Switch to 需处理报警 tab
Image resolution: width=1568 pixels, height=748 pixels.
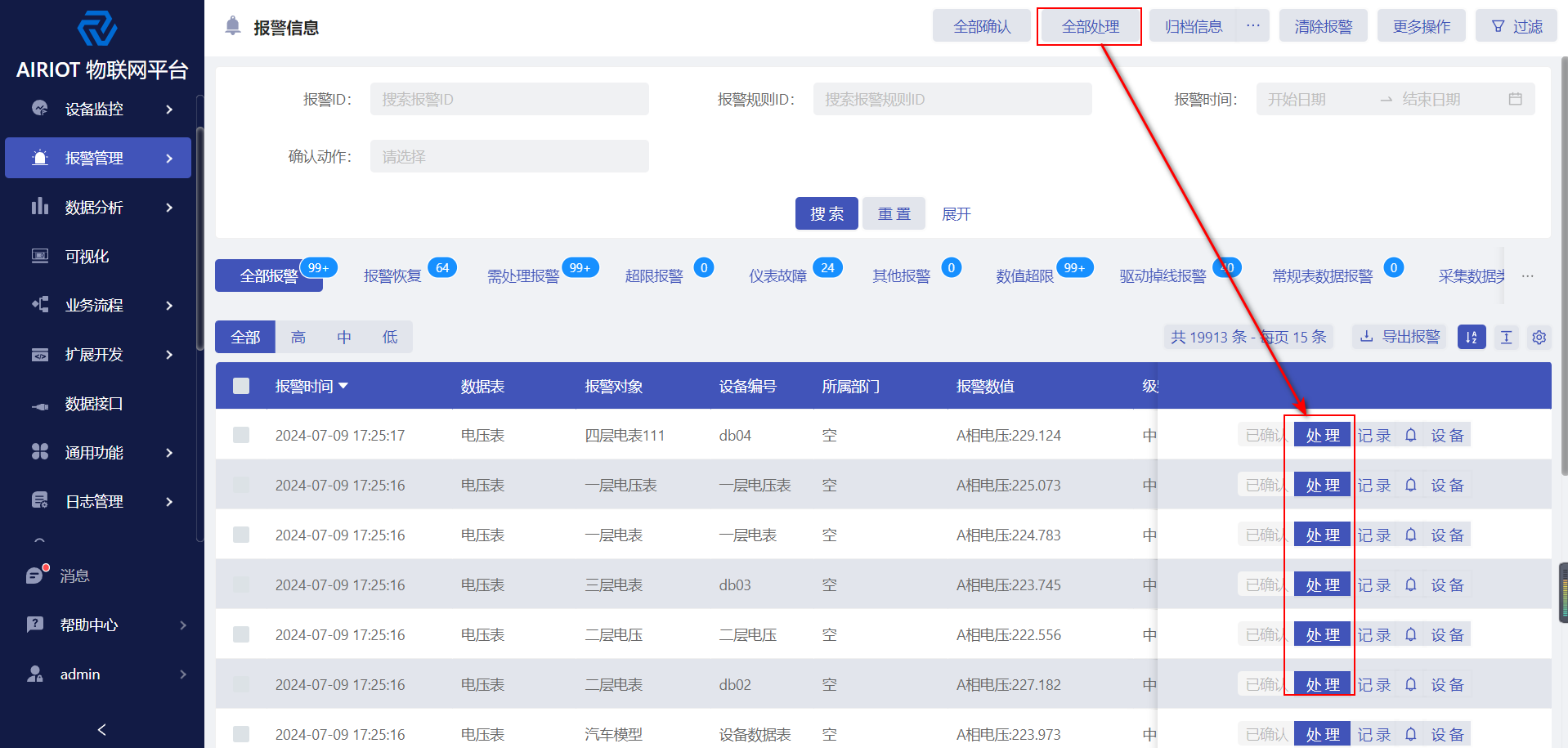tap(523, 276)
